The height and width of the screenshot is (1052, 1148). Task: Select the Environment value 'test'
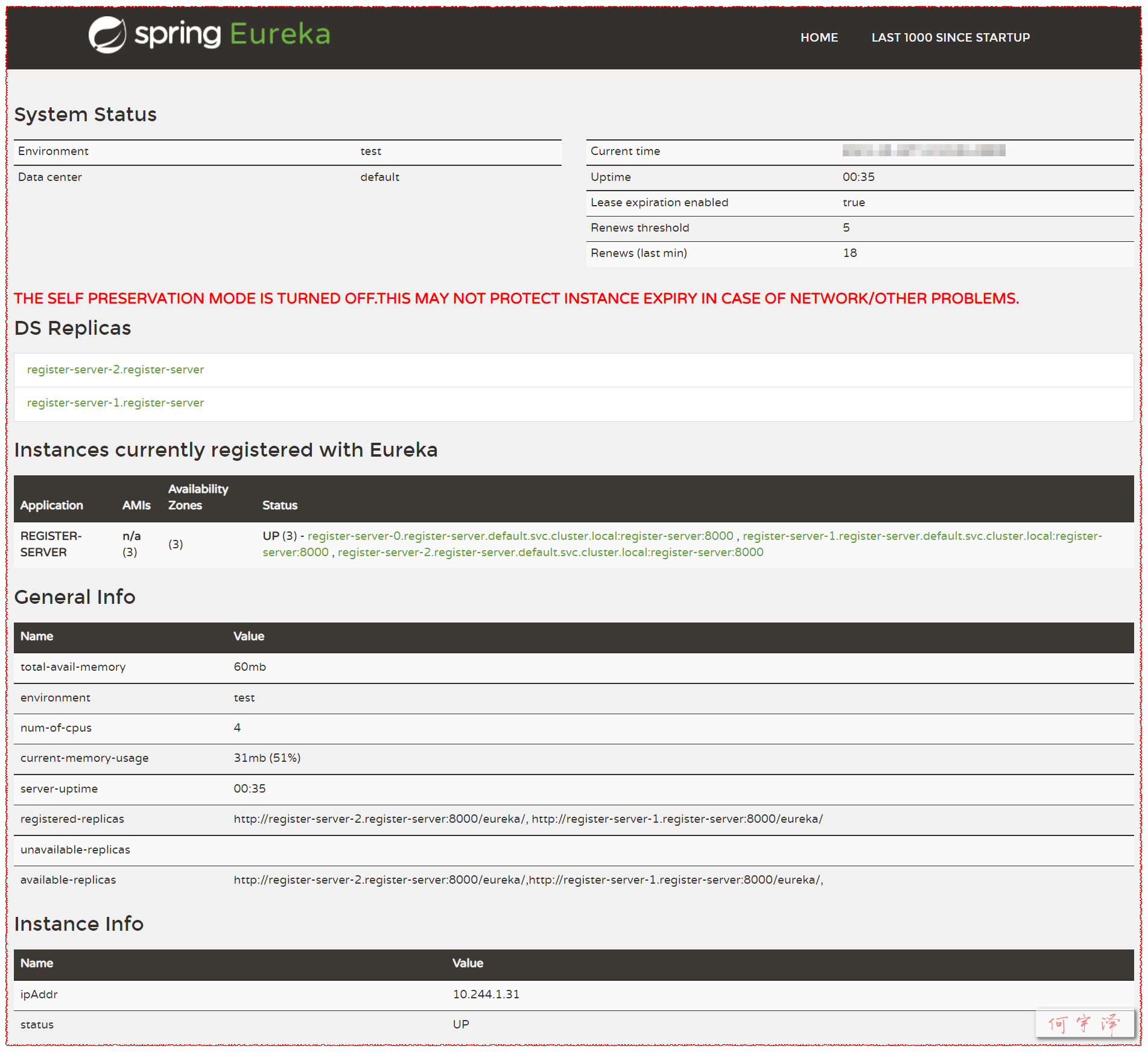(x=371, y=151)
